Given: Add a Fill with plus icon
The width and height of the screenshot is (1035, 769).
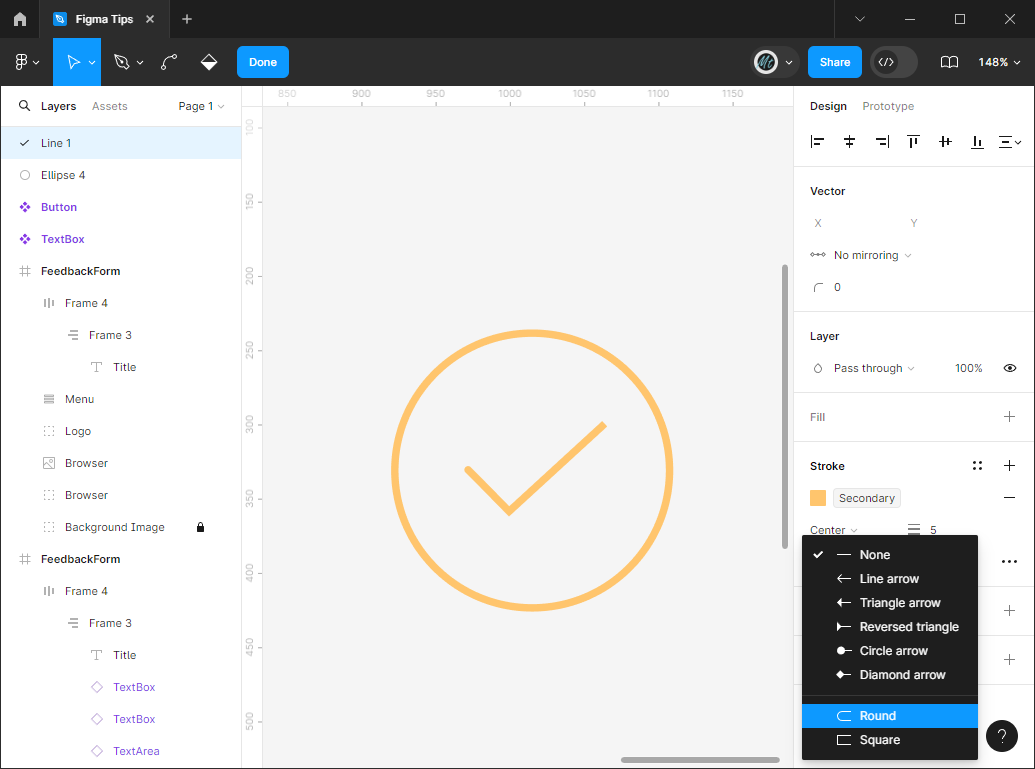Looking at the screenshot, I should (1009, 417).
